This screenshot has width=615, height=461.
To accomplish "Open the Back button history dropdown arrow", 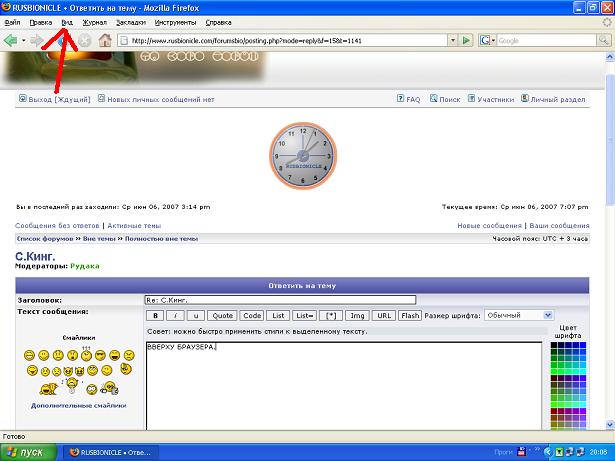I will 24,41.
